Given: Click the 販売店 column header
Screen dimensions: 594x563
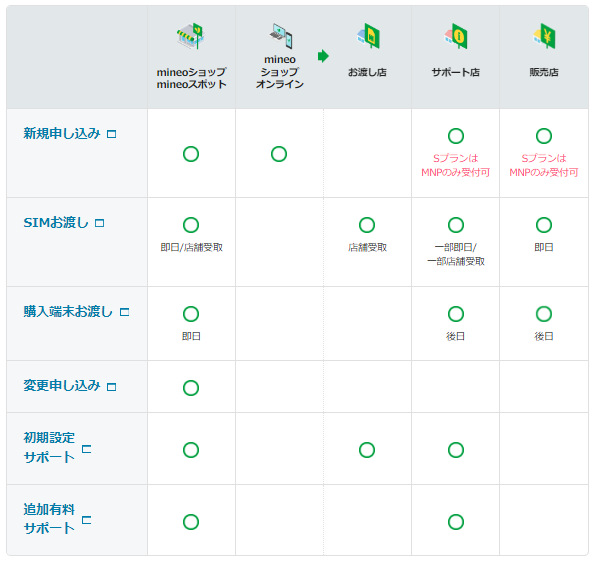Looking at the screenshot, I should 544,72.
